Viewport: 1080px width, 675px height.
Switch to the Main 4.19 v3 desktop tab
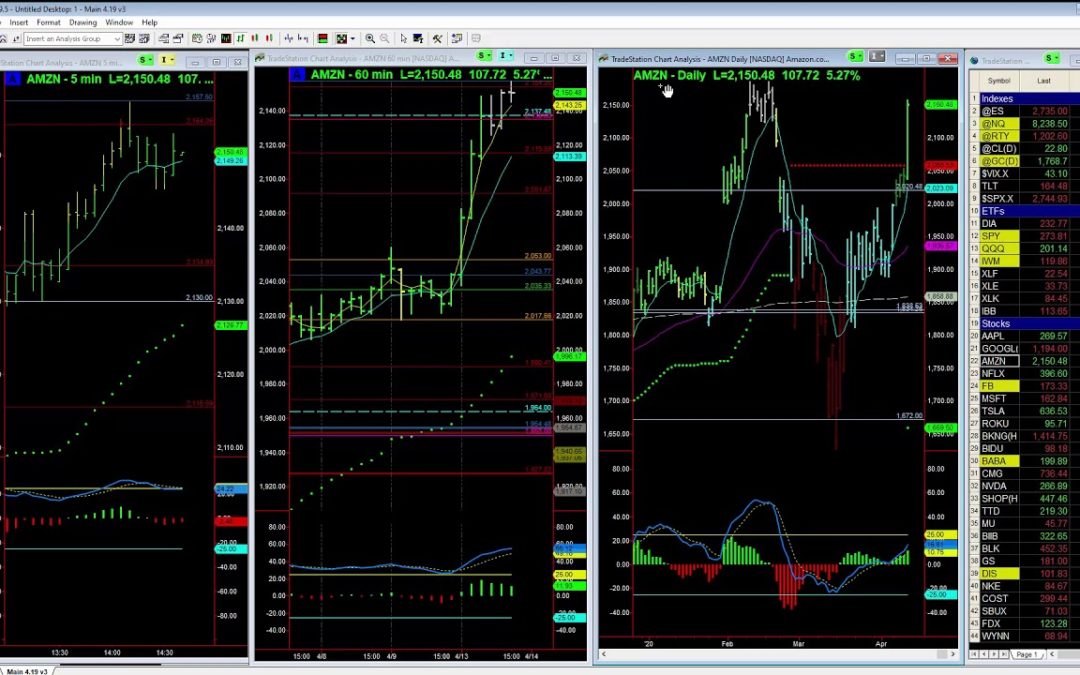coord(26,670)
